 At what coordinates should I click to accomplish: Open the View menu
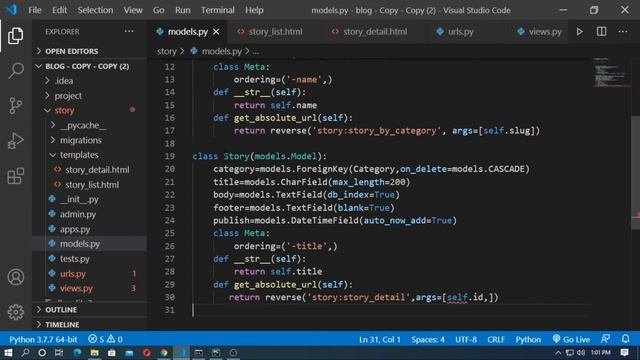coord(133,10)
